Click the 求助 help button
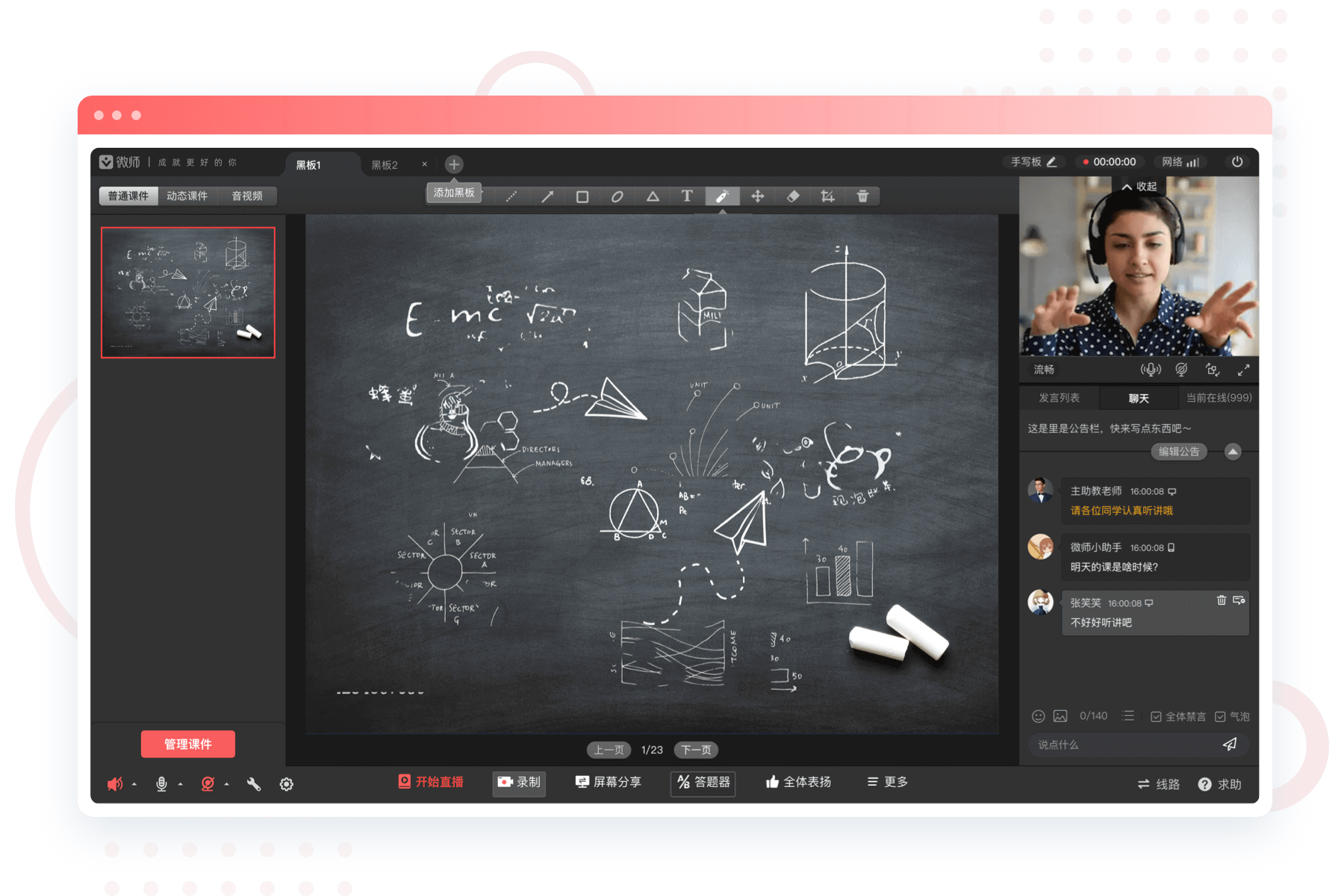 pyautogui.click(x=1220, y=784)
